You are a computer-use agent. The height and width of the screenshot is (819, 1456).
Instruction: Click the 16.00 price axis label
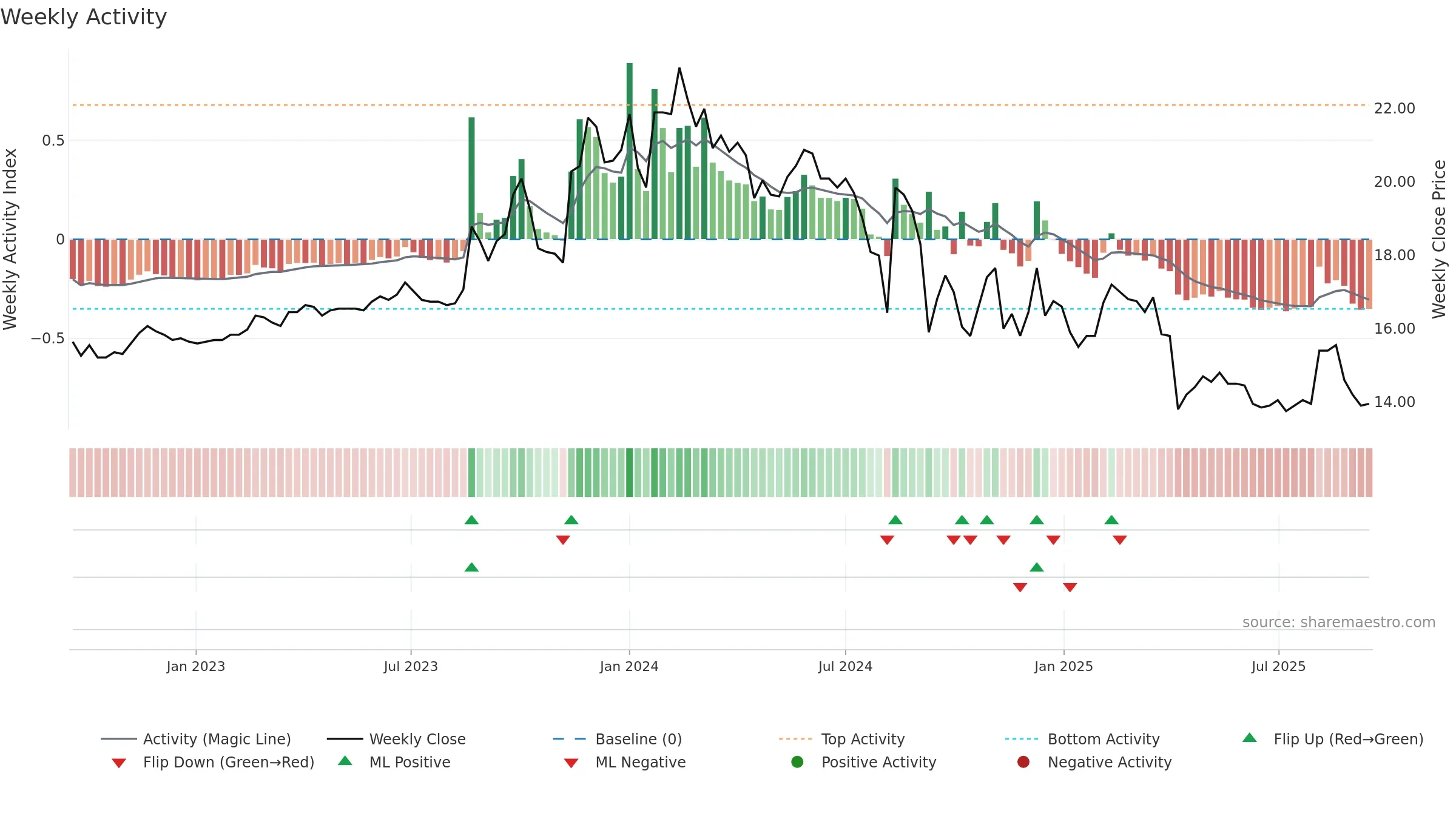[1394, 328]
